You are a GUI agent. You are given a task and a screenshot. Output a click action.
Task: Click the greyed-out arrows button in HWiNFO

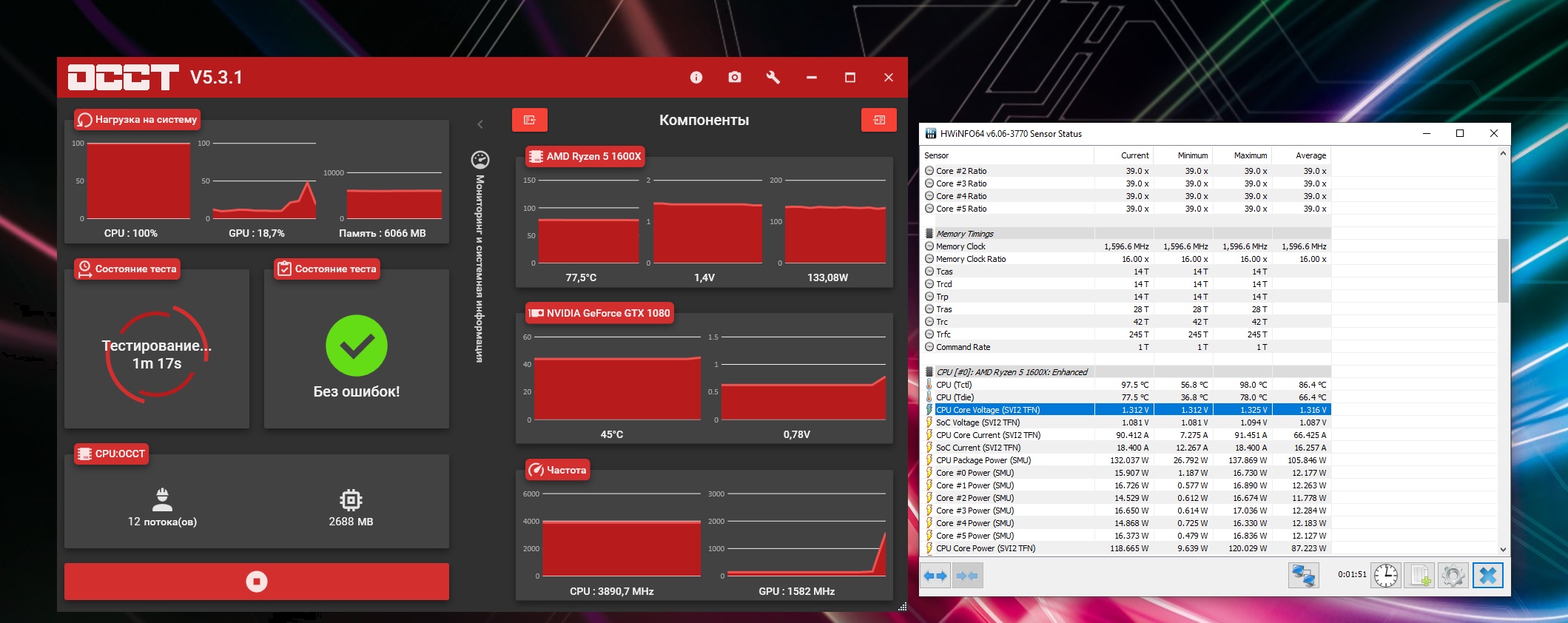point(967,576)
